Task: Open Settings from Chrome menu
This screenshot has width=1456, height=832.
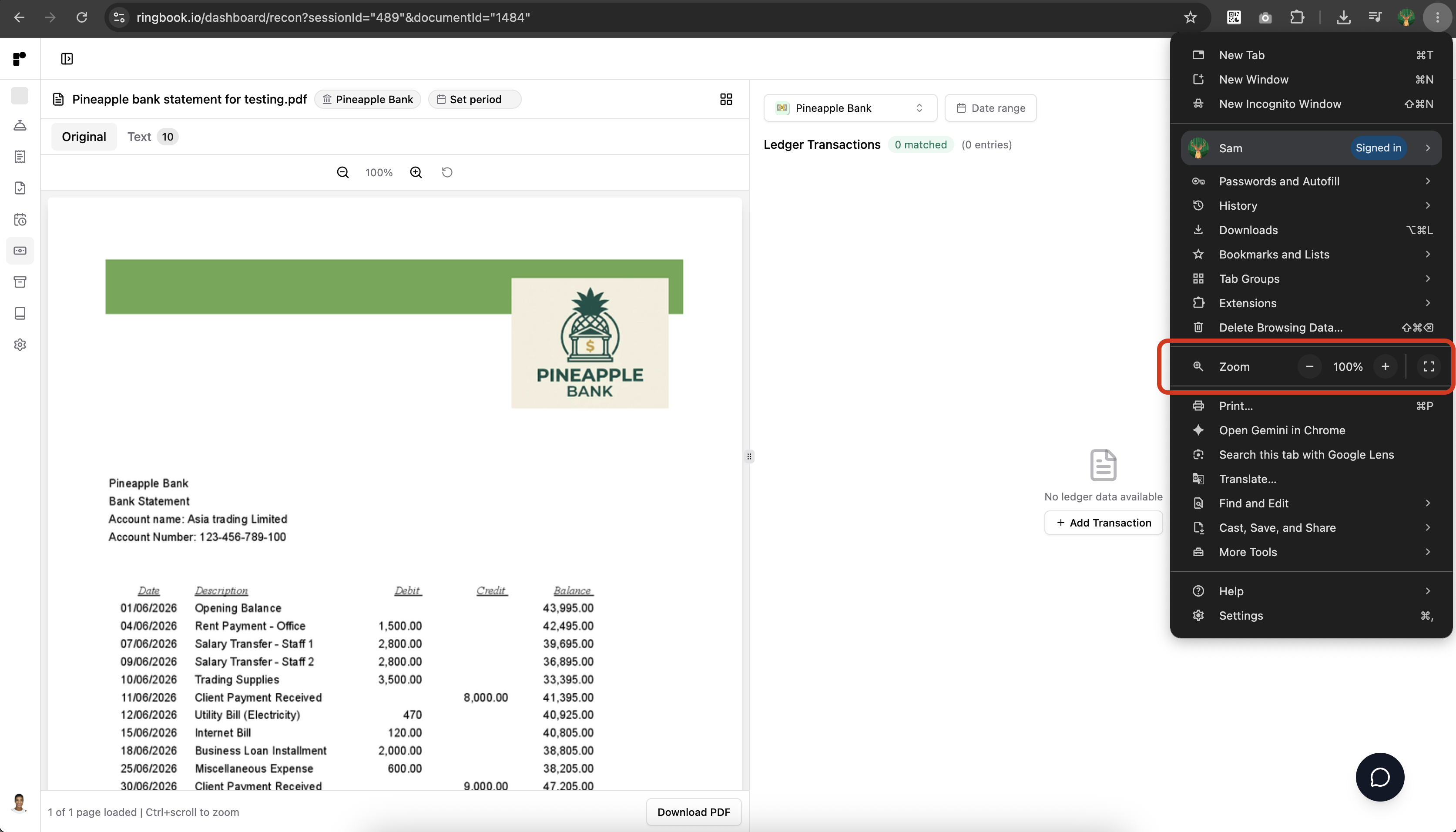Action: pyautogui.click(x=1311, y=615)
